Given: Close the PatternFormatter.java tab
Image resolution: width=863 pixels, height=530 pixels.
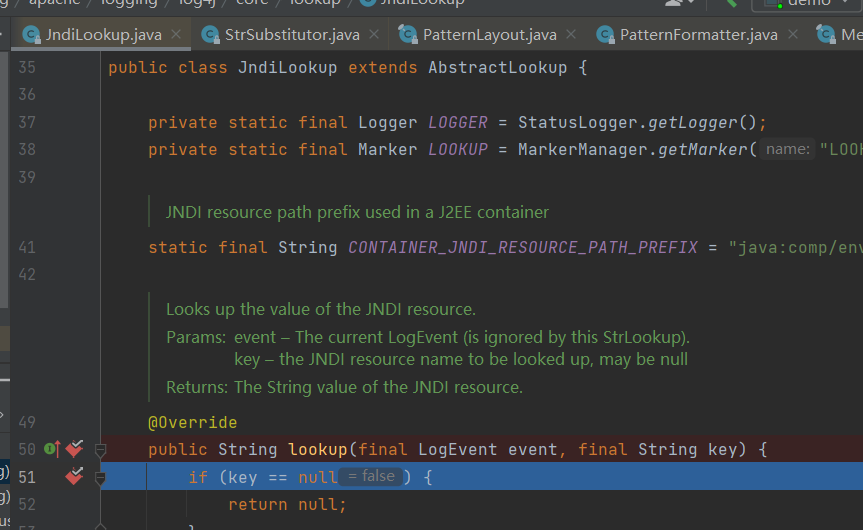Looking at the screenshot, I should click(x=793, y=34).
